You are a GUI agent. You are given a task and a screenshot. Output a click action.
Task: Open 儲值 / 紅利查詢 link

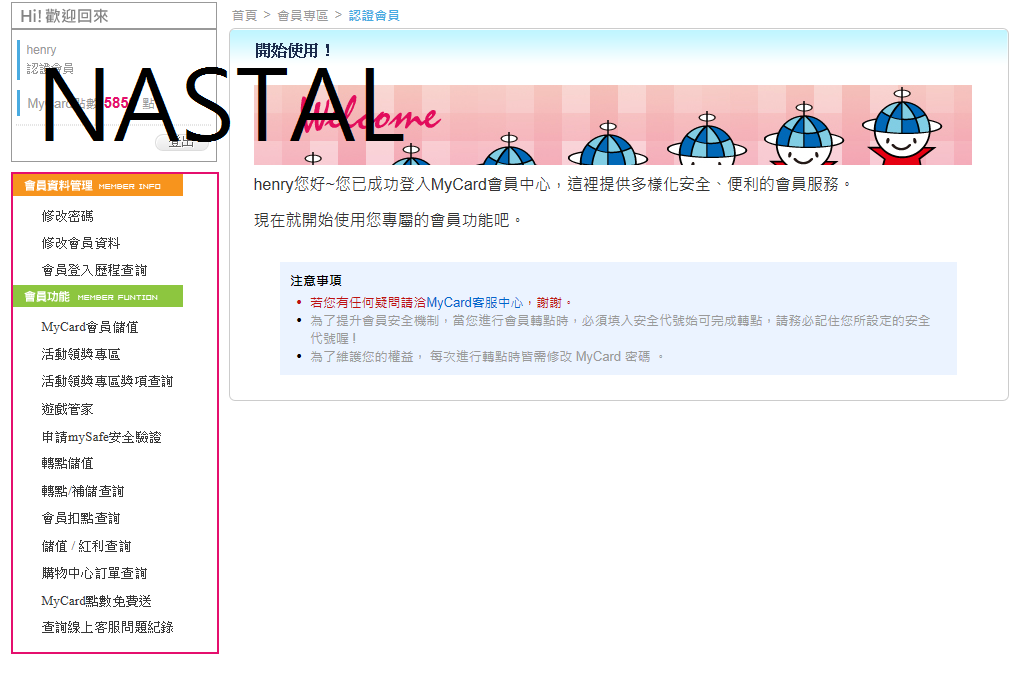point(87,546)
